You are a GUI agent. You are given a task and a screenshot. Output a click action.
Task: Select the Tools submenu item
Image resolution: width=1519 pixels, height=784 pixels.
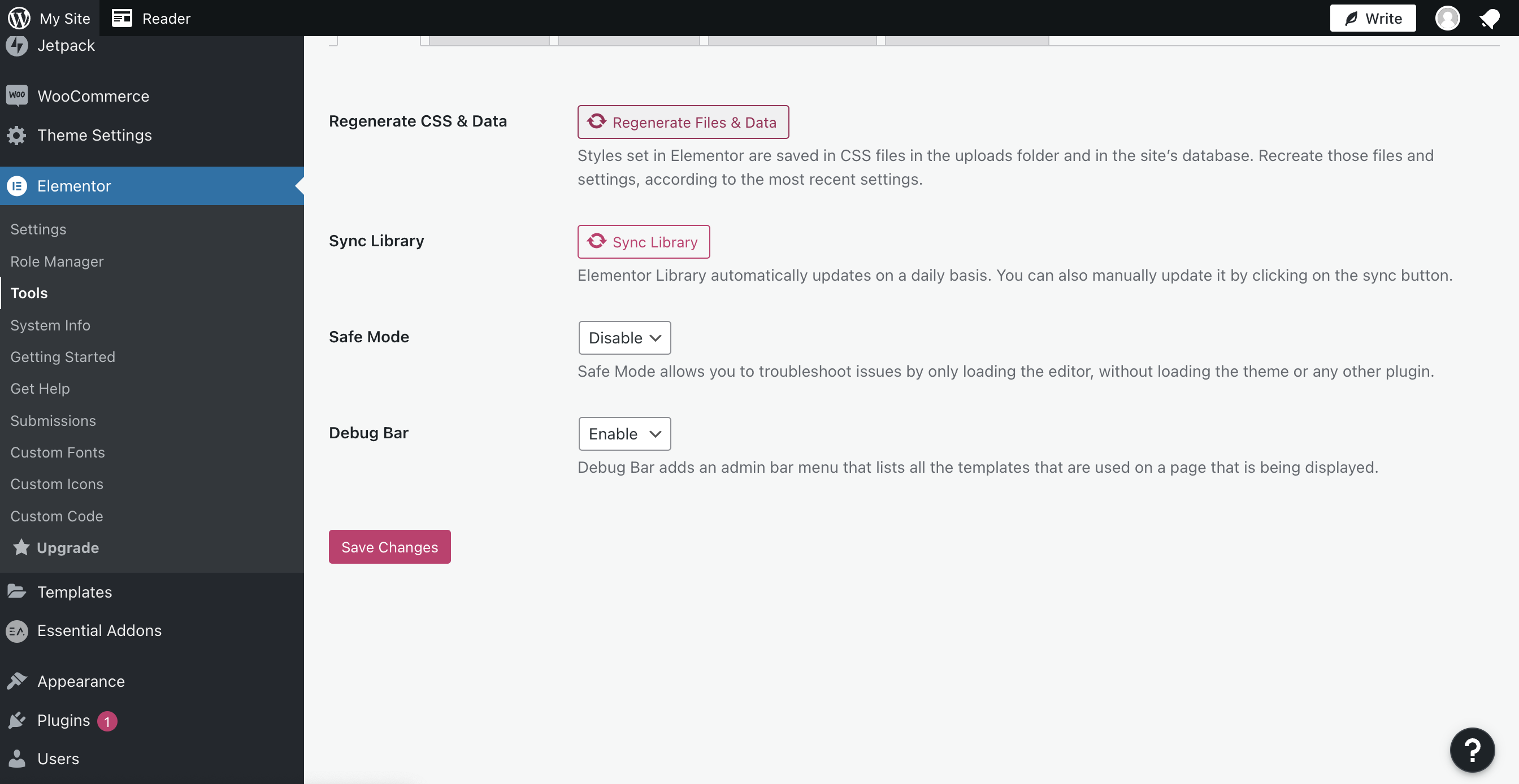[29, 293]
